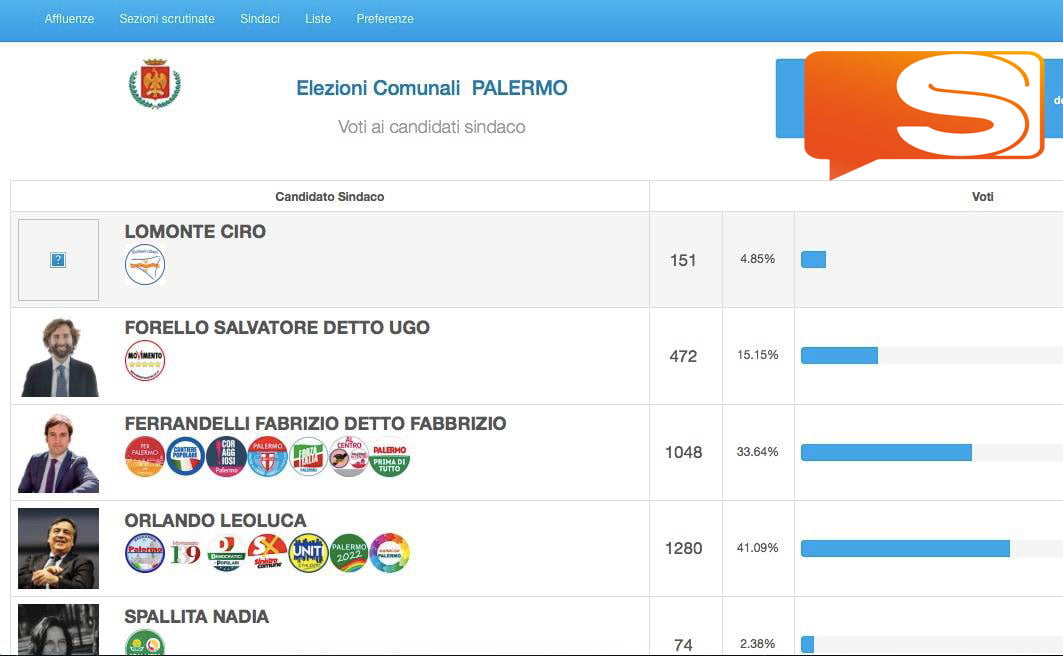
Task: Click the Forza Italia party logo
Action: coord(308,456)
